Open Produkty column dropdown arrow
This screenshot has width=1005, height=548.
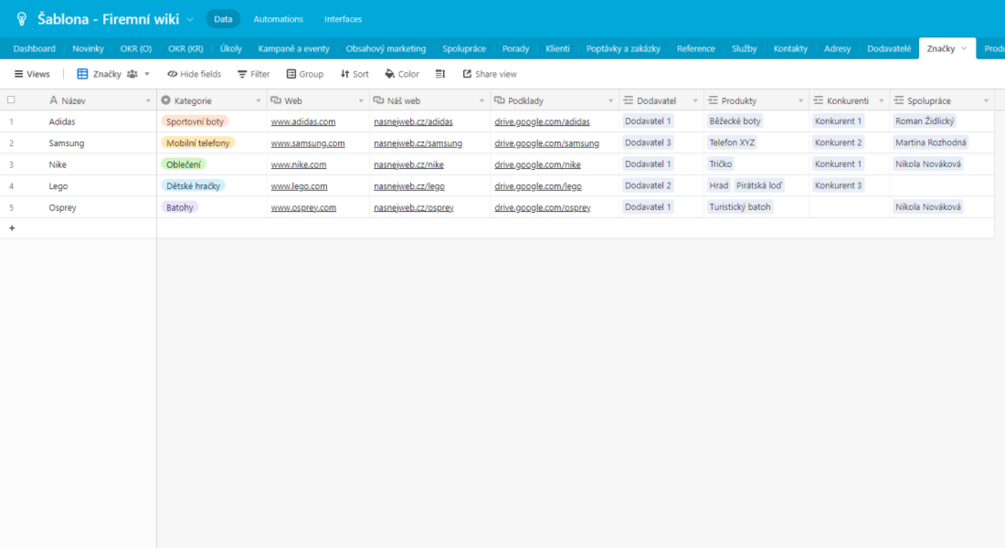click(801, 101)
